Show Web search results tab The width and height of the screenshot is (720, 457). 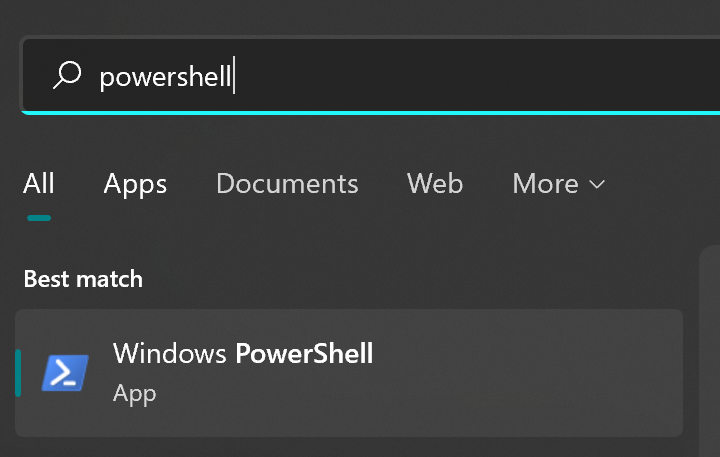click(435, 184)
